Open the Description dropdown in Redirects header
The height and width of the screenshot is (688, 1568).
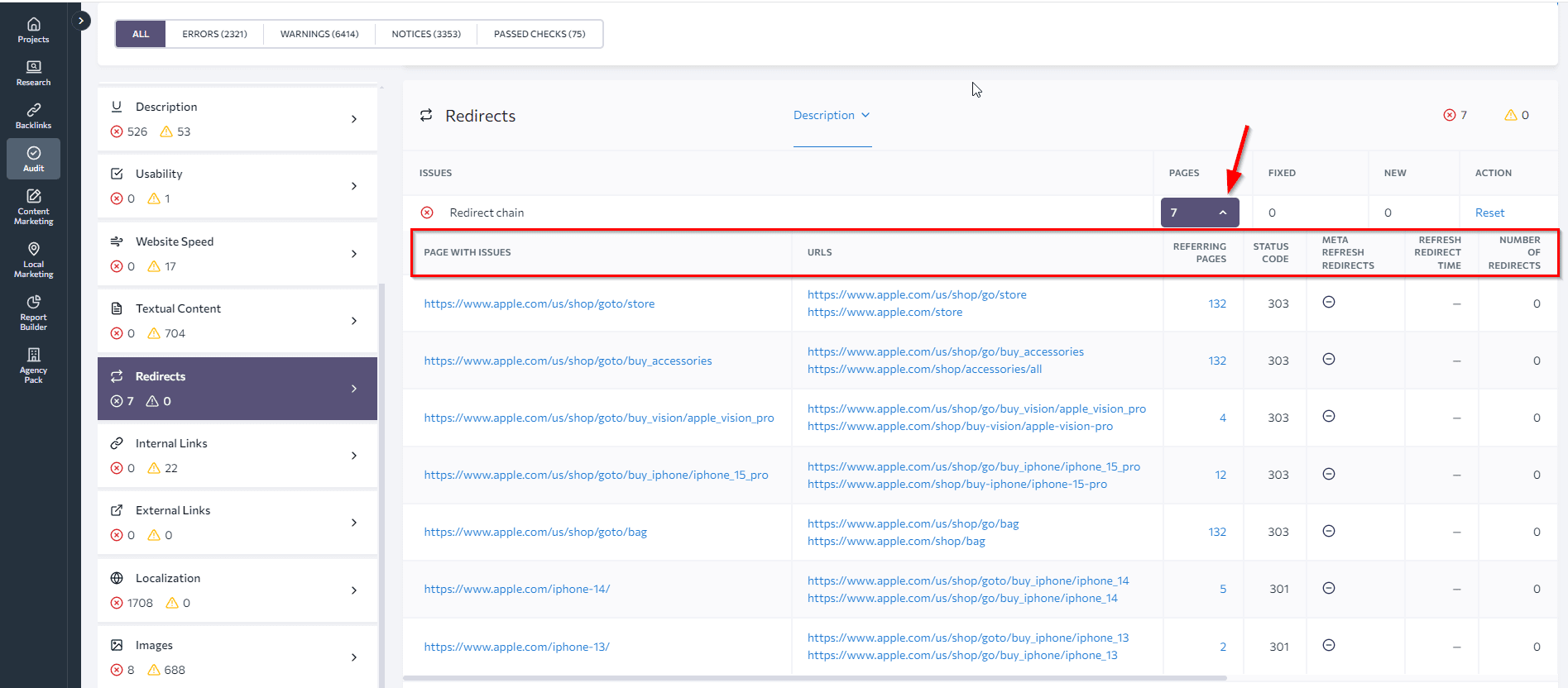point(832,115)
